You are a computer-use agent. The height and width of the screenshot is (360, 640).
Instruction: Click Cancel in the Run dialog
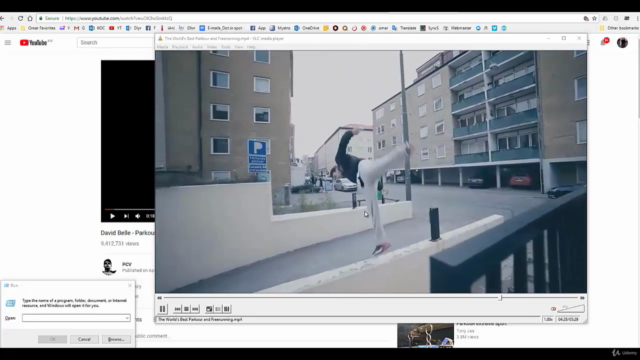84,339
